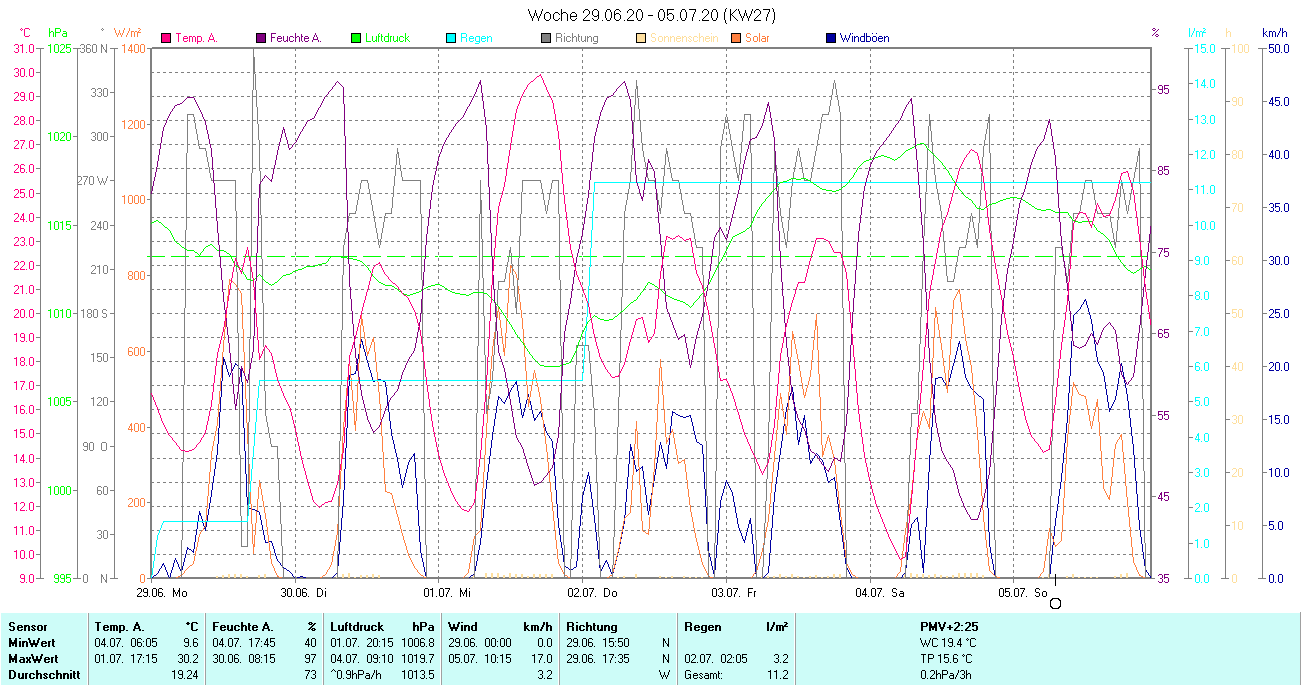Click the 'WC 19.4 °C' wind chill value

[x=948, y=642]
